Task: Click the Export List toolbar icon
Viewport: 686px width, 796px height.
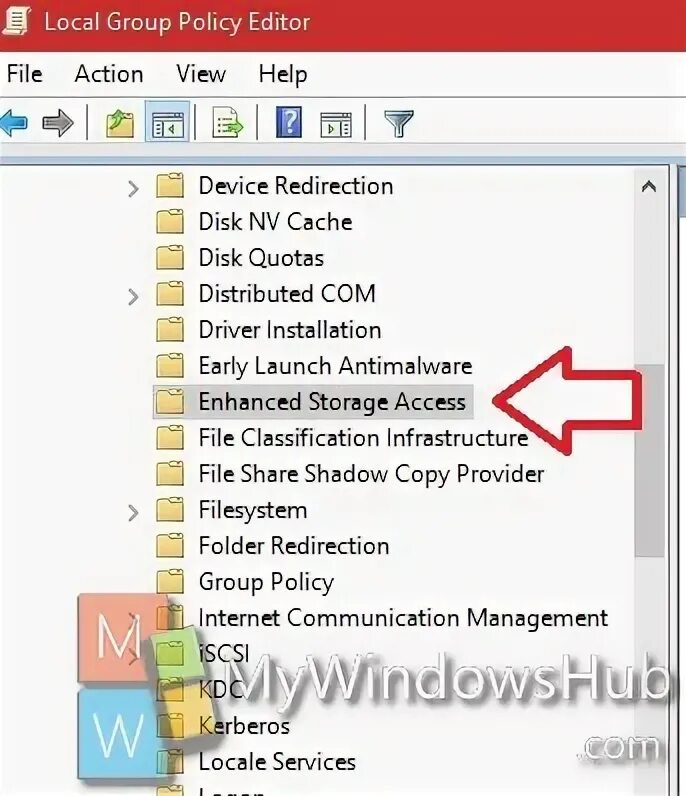Action: coord(226,122)
